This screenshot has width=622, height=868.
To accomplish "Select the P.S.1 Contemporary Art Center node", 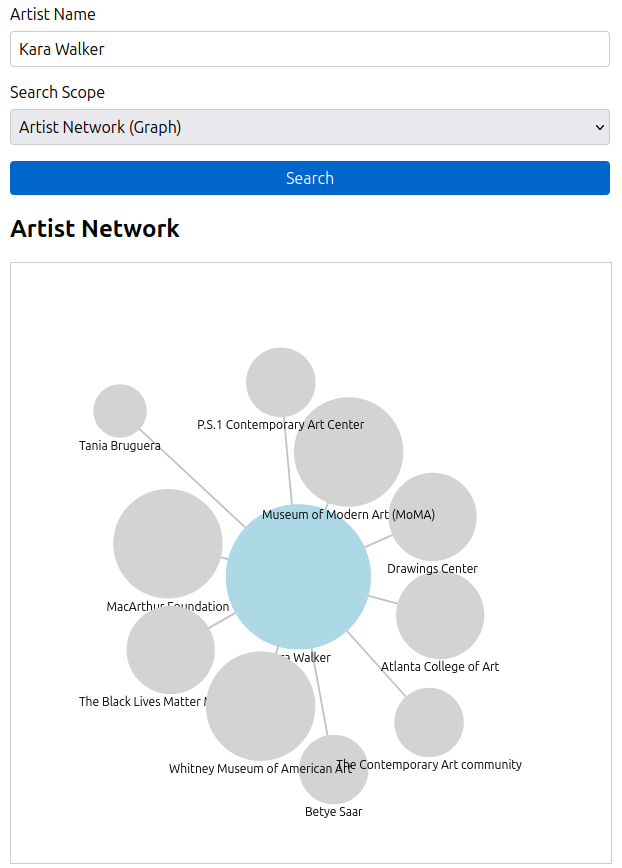I will pyautogui.click(x=281, y=382).
